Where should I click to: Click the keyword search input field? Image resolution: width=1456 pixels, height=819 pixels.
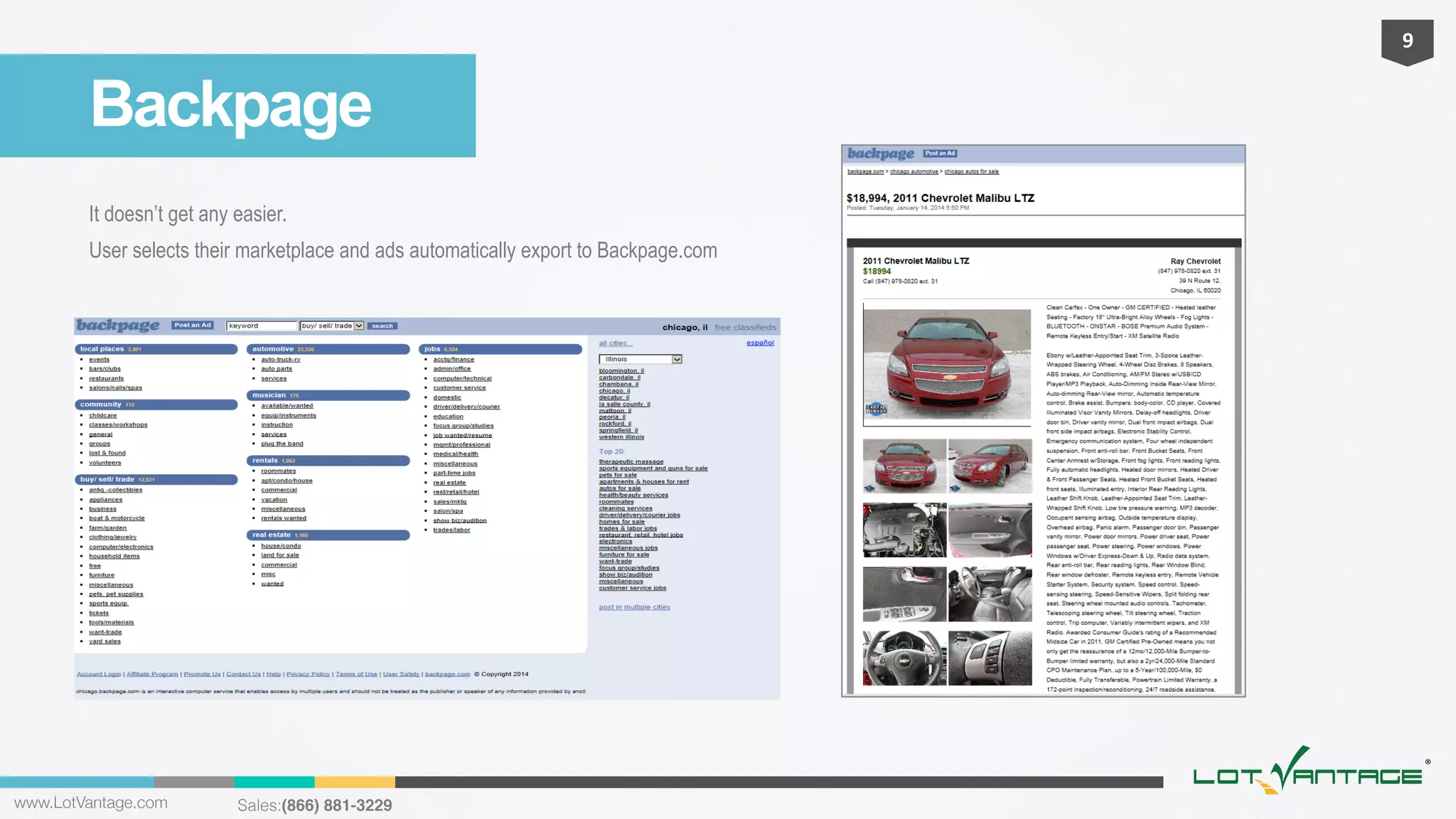[261, 326]
